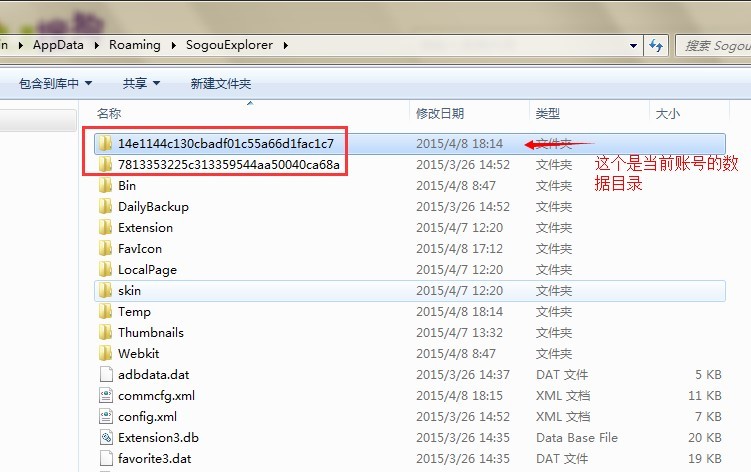
Task: Open the 共享 dropdown menu
Action: (x=141, y=84)
